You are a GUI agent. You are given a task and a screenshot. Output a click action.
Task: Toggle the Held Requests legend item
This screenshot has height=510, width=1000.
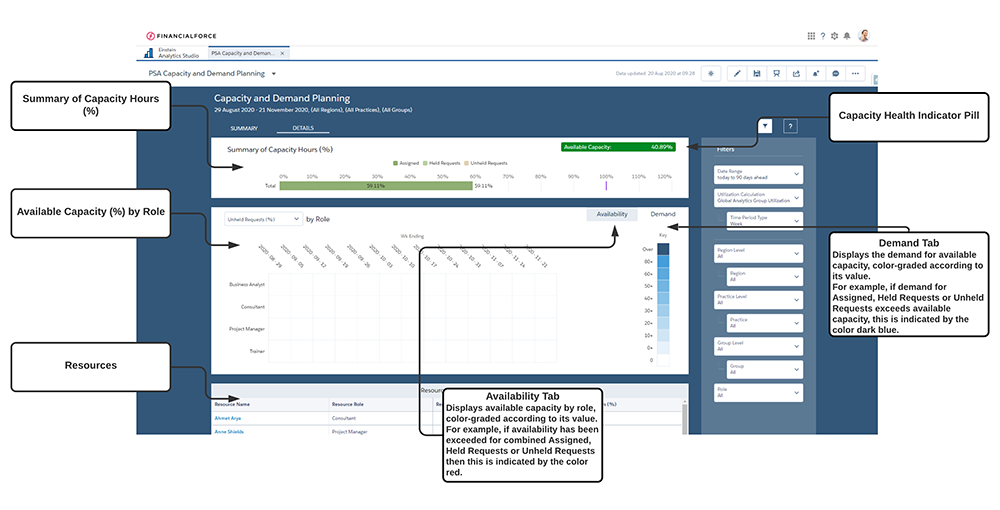[x=441, y=162]
